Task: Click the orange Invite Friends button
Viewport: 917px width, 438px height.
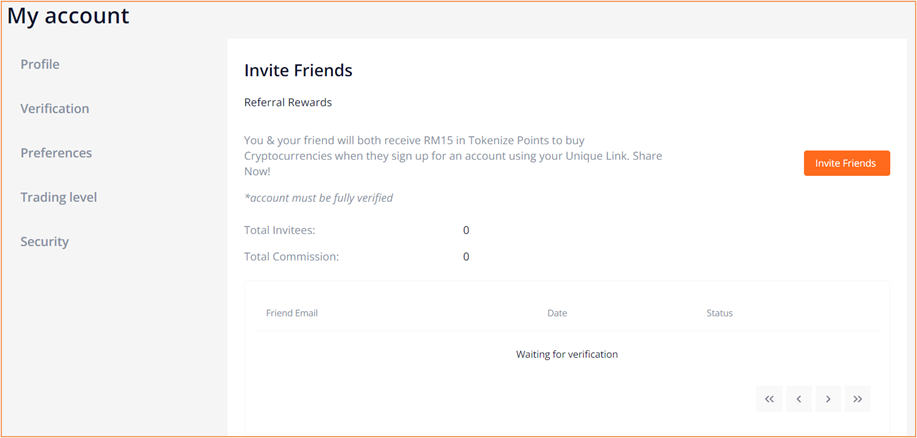Action: (x=847, y=163)
